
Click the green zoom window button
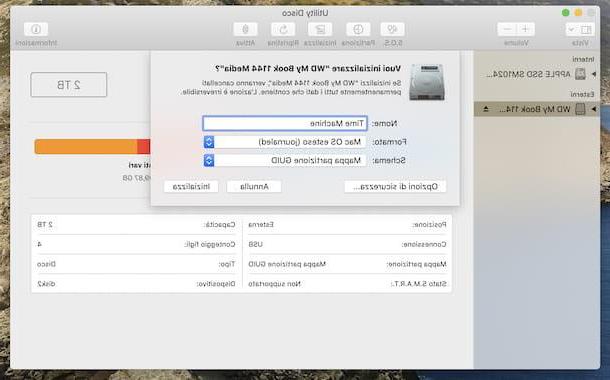[566, 13]
